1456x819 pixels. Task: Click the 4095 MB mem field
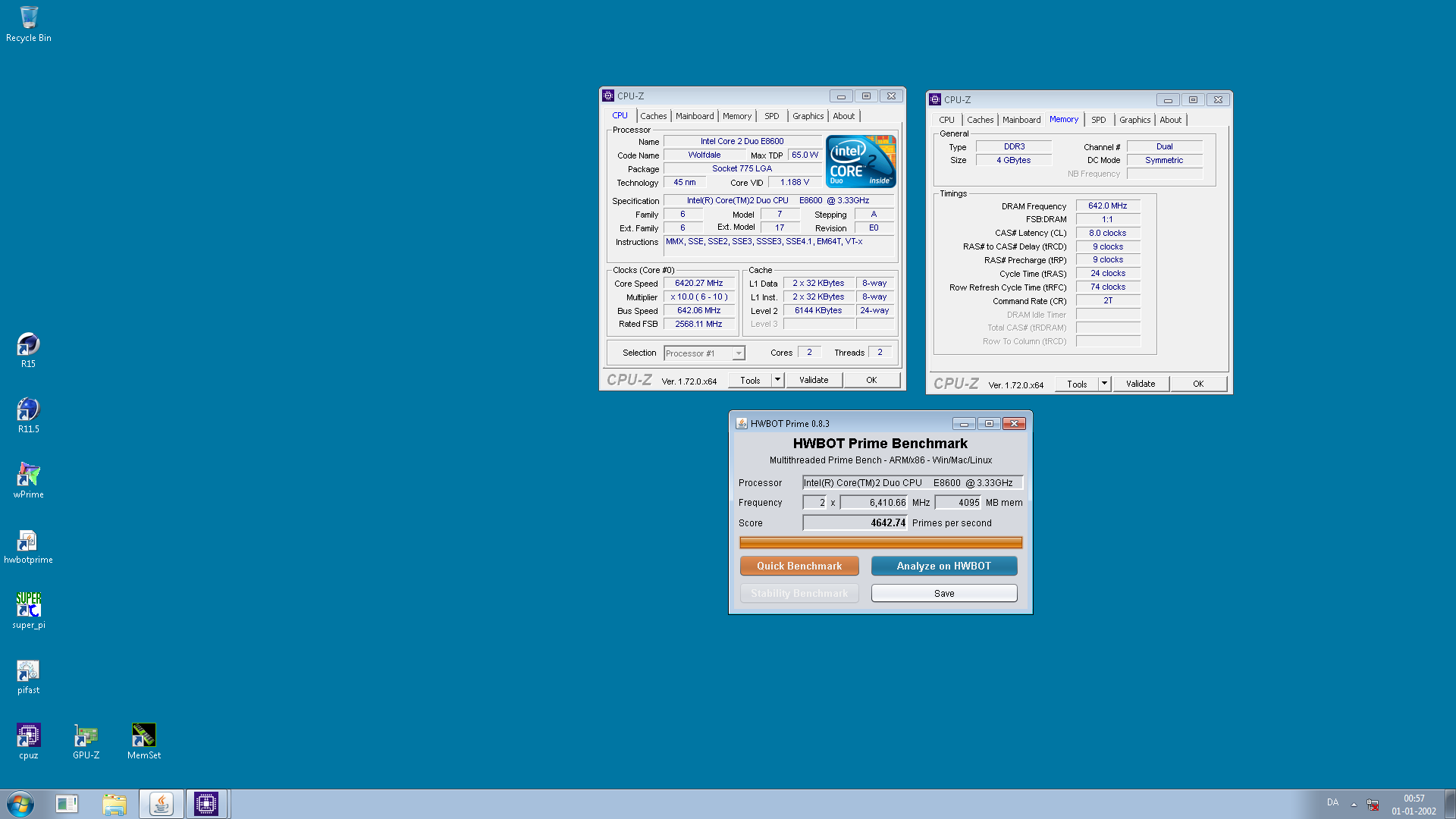959,502
